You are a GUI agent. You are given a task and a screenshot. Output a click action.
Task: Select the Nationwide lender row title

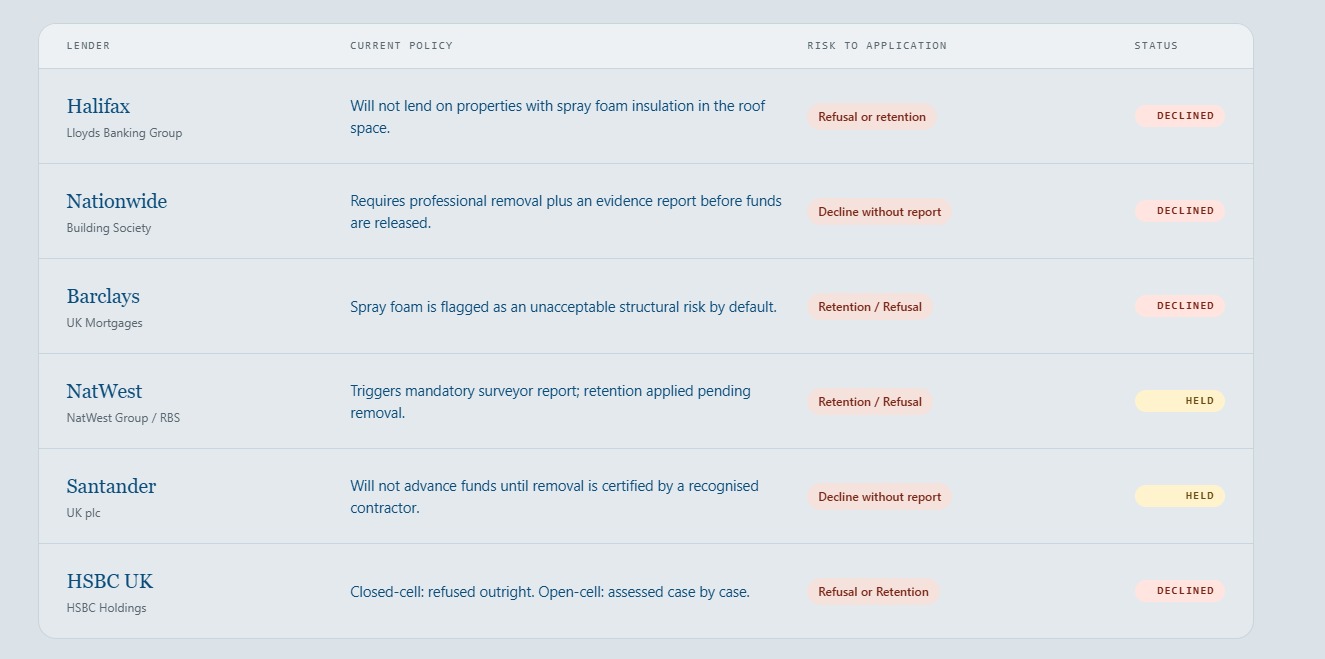117,201
